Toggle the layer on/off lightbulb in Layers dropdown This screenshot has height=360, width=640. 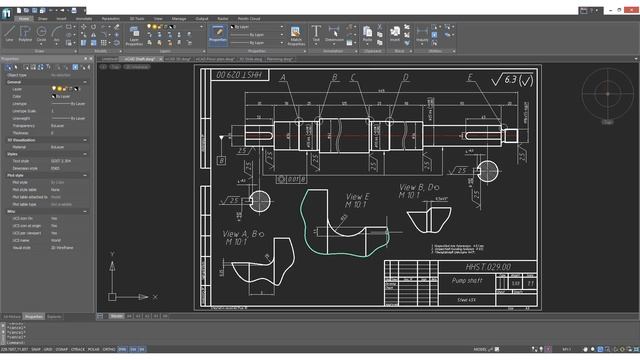[149, 27]
